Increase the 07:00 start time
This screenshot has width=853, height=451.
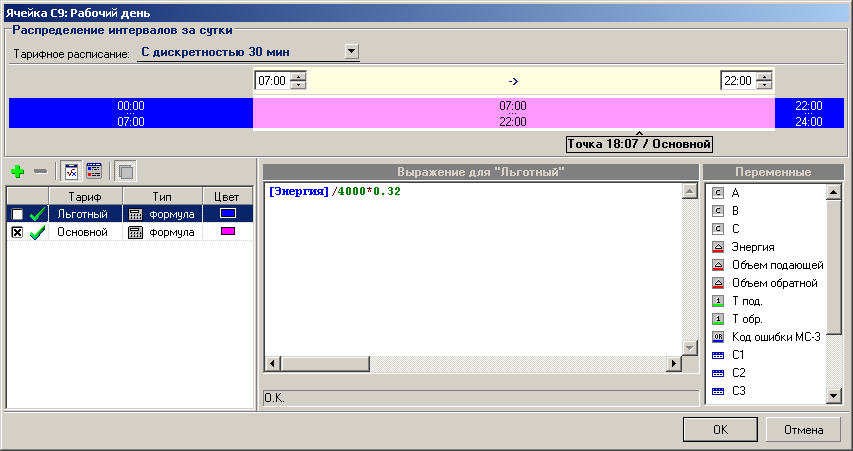[298, 77]
